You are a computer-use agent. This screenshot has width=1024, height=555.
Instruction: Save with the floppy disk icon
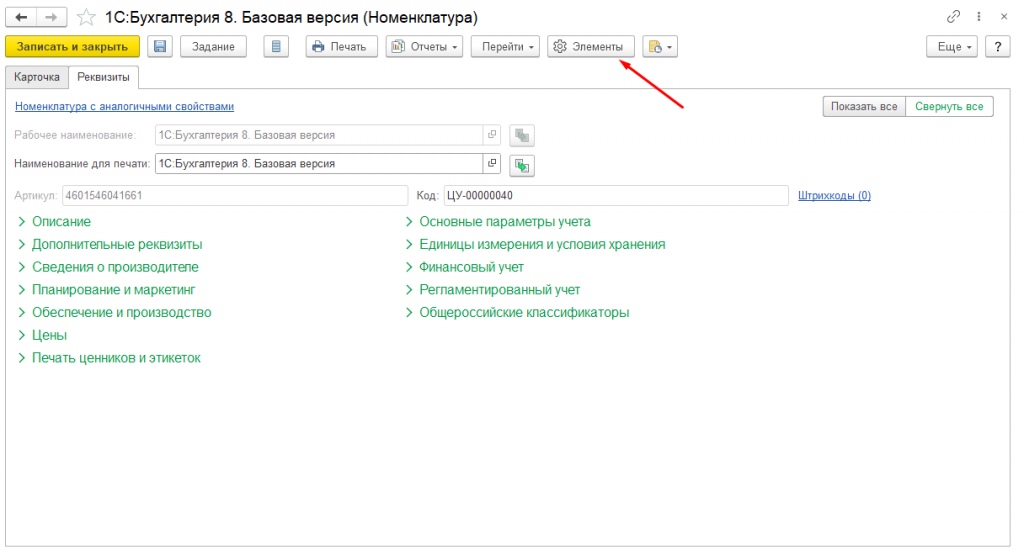pos(160,47)
